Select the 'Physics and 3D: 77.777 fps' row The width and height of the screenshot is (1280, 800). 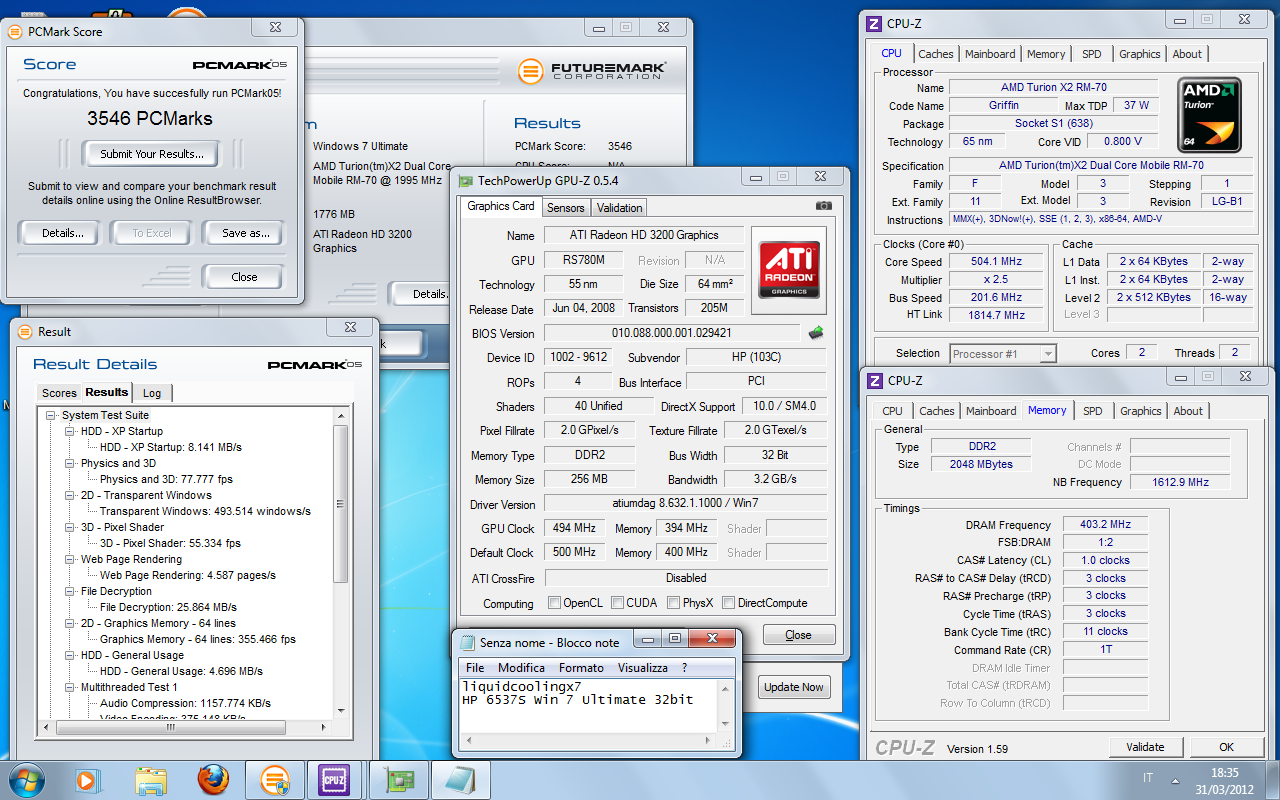[x=166, y=479]
